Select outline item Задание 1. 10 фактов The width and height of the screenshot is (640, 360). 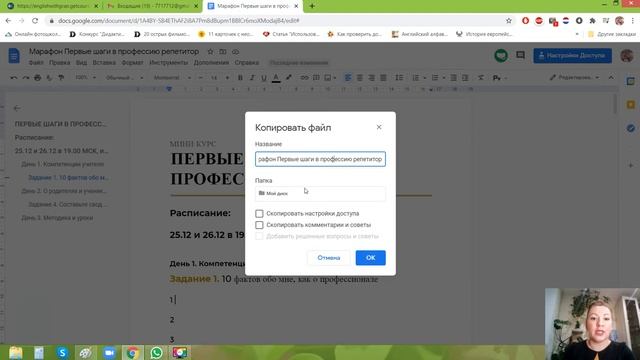point(68,178)
